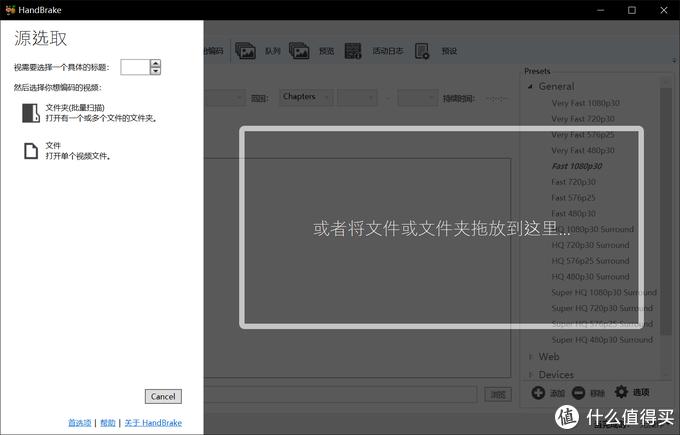Viewport: 680px width, 435px height.
Task: Click the destination path field in main window
Action: [340, 395]
